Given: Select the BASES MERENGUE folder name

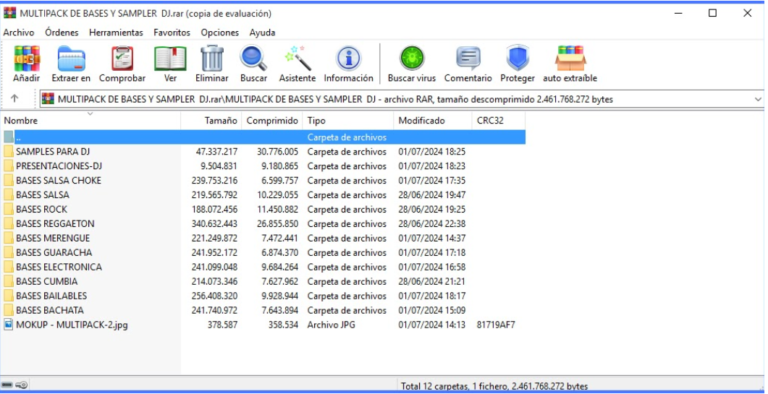Looking at the screenshot, I should click(53, 238).
